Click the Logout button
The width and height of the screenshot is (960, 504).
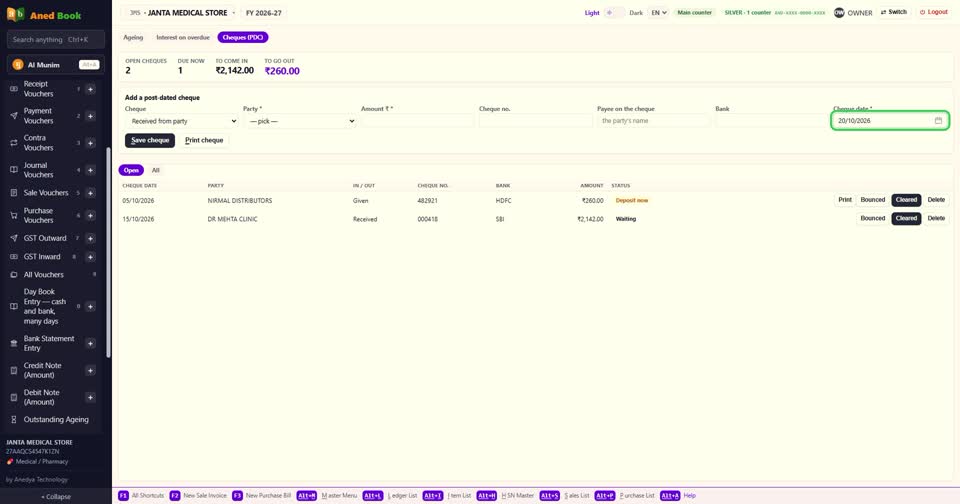(x=934, y=12)
